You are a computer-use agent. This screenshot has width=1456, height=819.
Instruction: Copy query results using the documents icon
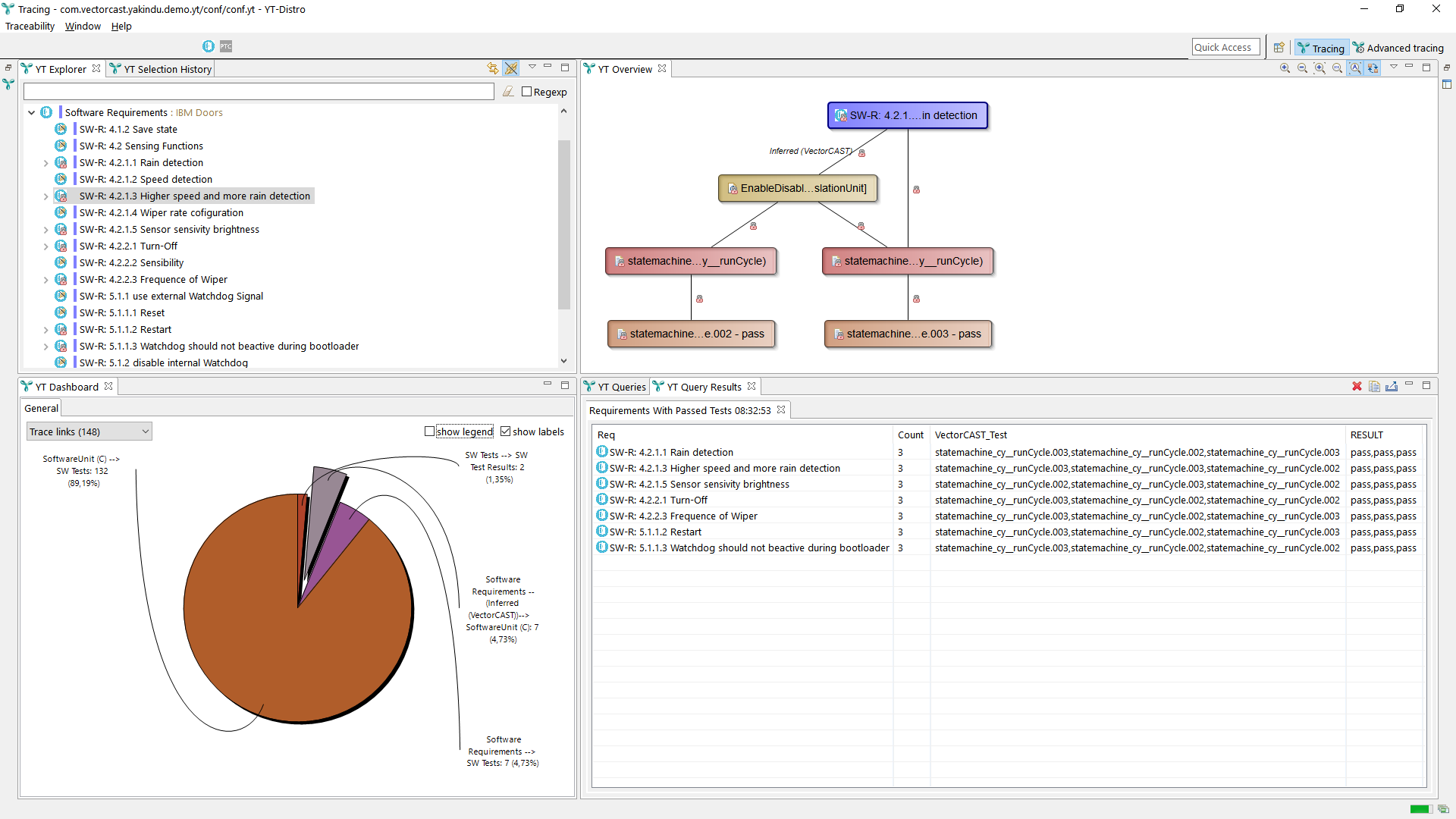[x=1374, y=386]
